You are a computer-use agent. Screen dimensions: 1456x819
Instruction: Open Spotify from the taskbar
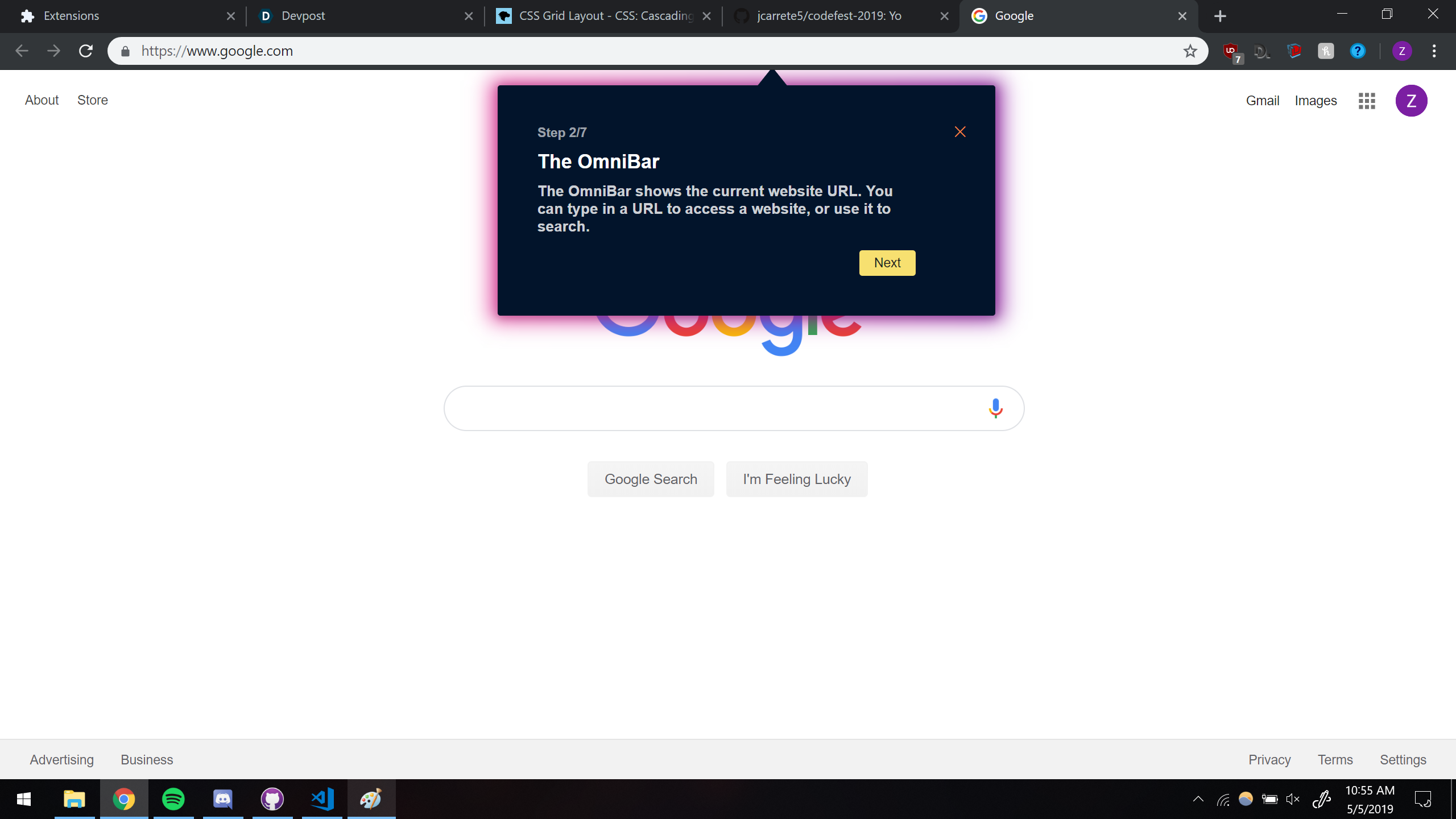coord(173,799)
